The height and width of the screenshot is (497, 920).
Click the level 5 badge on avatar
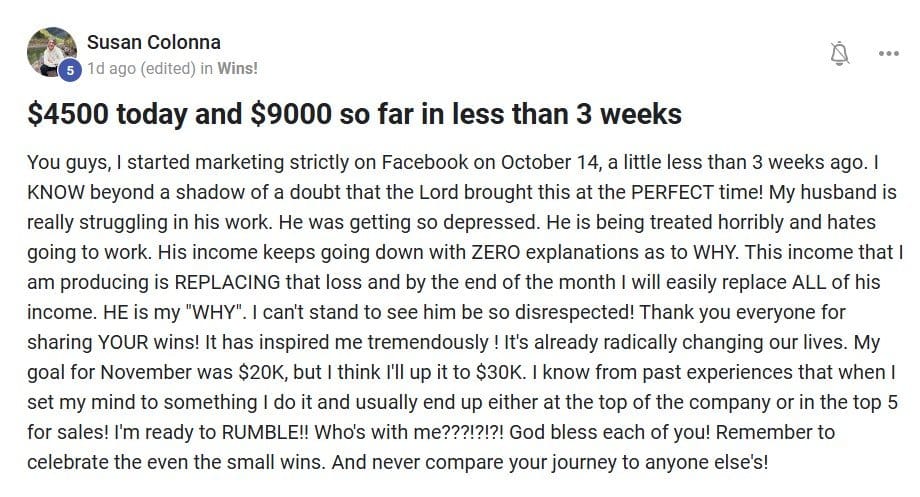tap(70, 70)
